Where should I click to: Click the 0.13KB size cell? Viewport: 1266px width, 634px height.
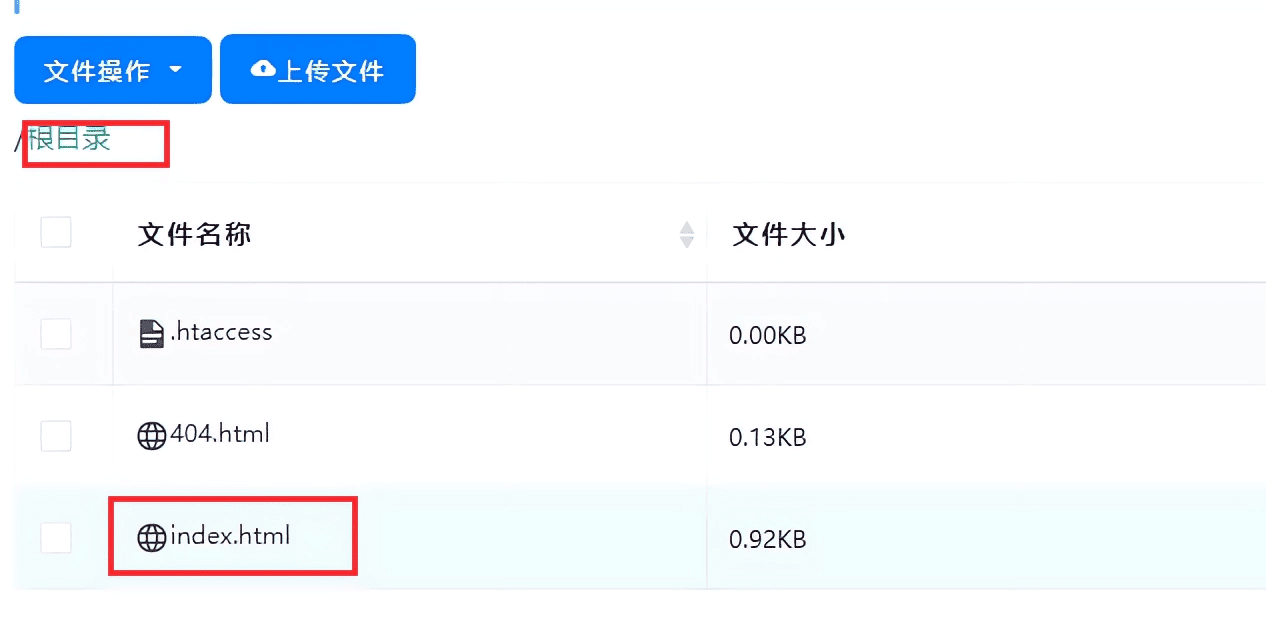(x=767, y=438)
